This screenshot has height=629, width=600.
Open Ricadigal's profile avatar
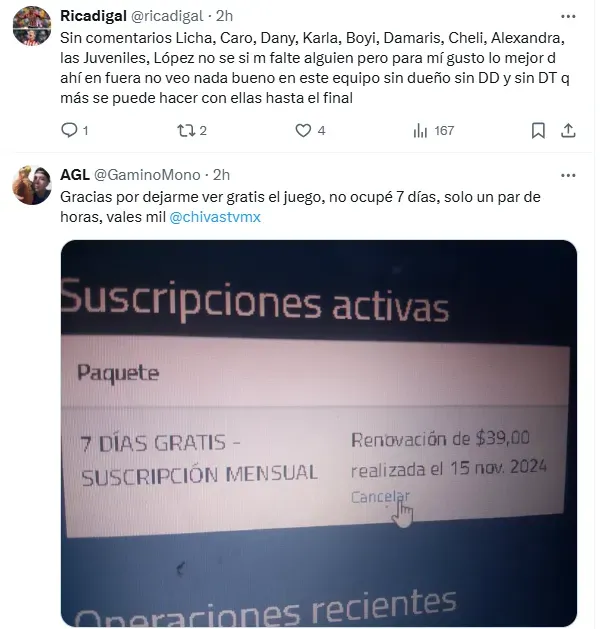click(x=32, y=25)
